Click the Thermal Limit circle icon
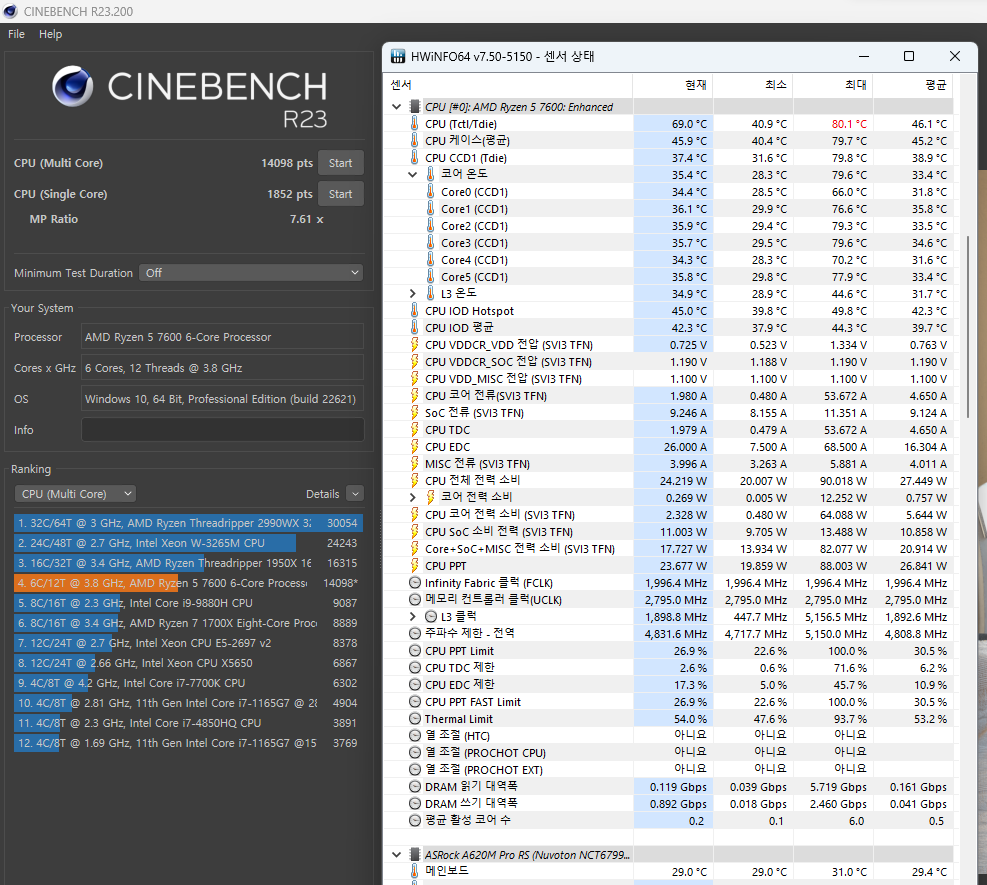987x885 pixels. tap(415, 719)
